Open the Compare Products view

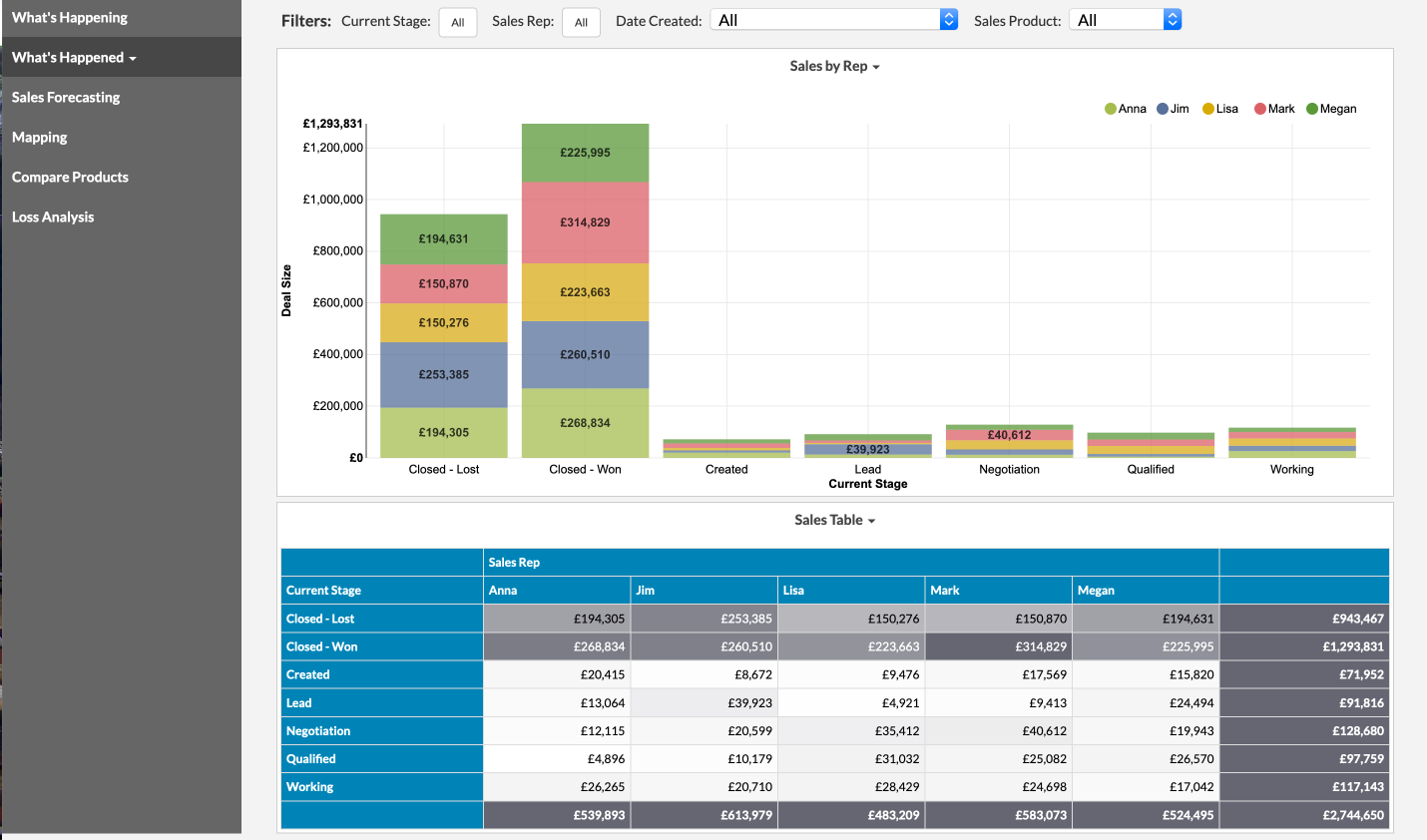(70, 177)
